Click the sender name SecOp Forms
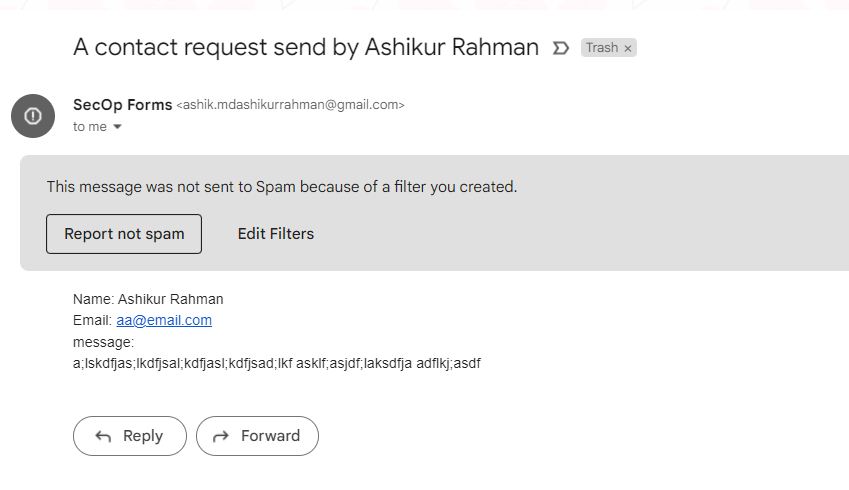Viewport: 849px width, 490px height. pos(122,104)
